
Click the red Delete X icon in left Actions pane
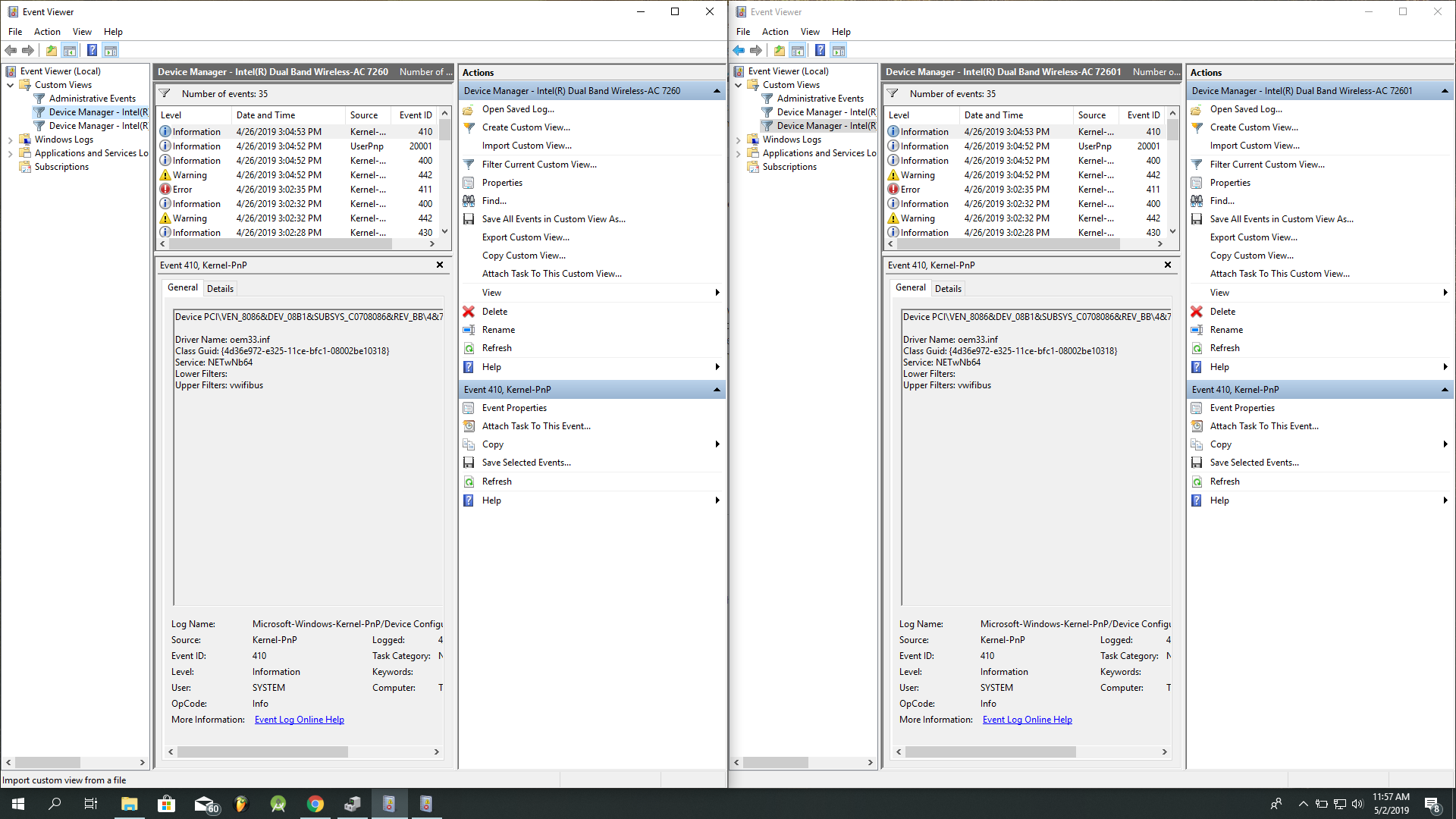point(469,312)
